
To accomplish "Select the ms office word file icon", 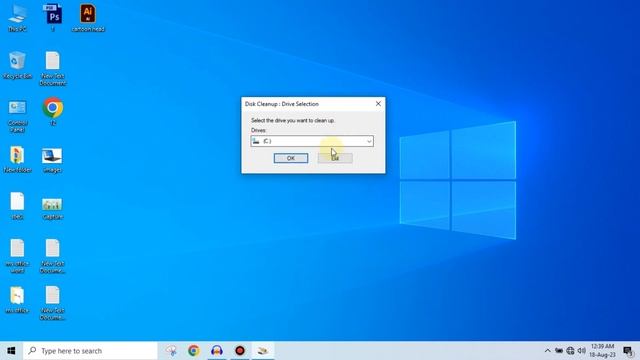I will 17,256.
